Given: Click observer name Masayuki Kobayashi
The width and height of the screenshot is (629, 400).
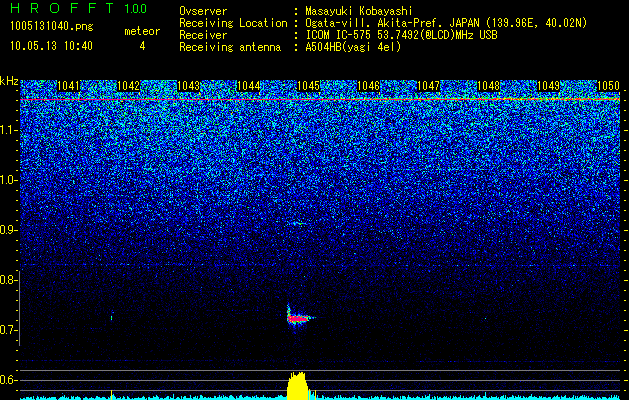Looking at the screenshot, I should 358,11.
